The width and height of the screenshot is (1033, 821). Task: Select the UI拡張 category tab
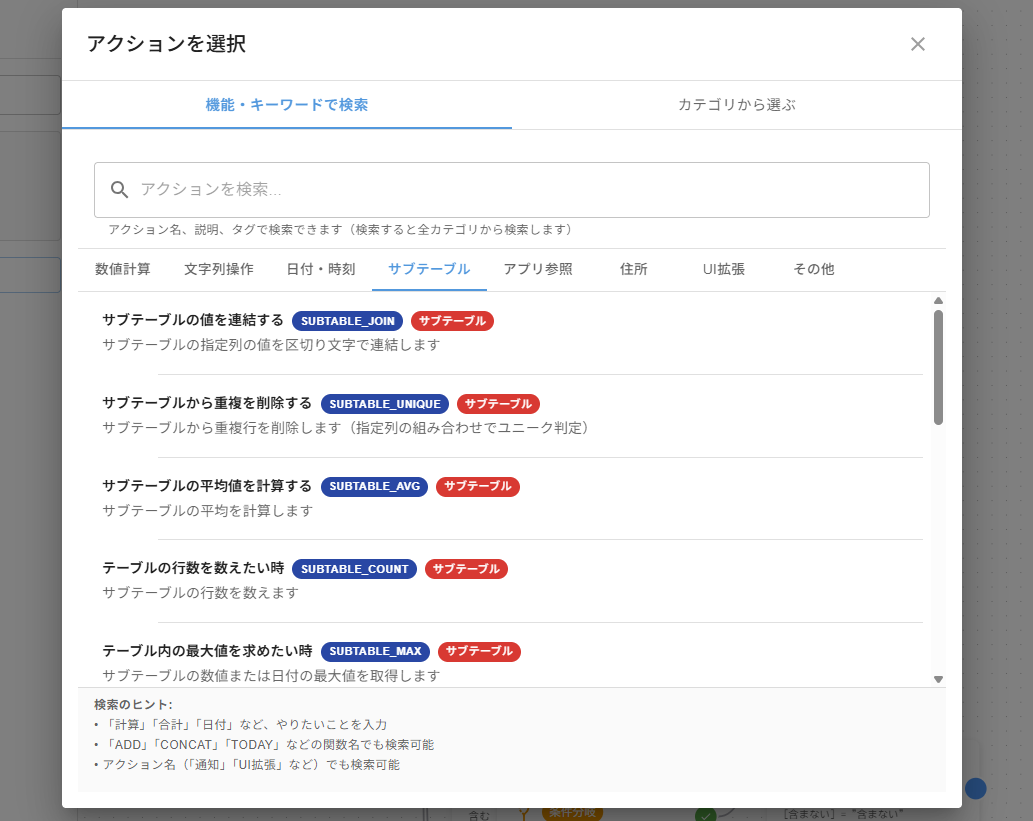pyautogui.click(x=723, y=269)
